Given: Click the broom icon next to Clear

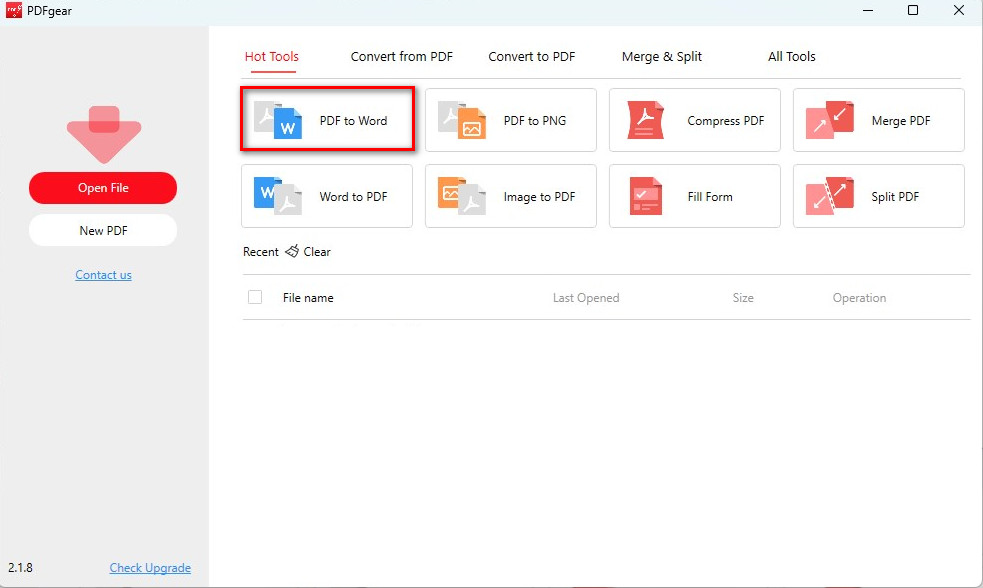Looking at the screenshot, I should point(292,251).
